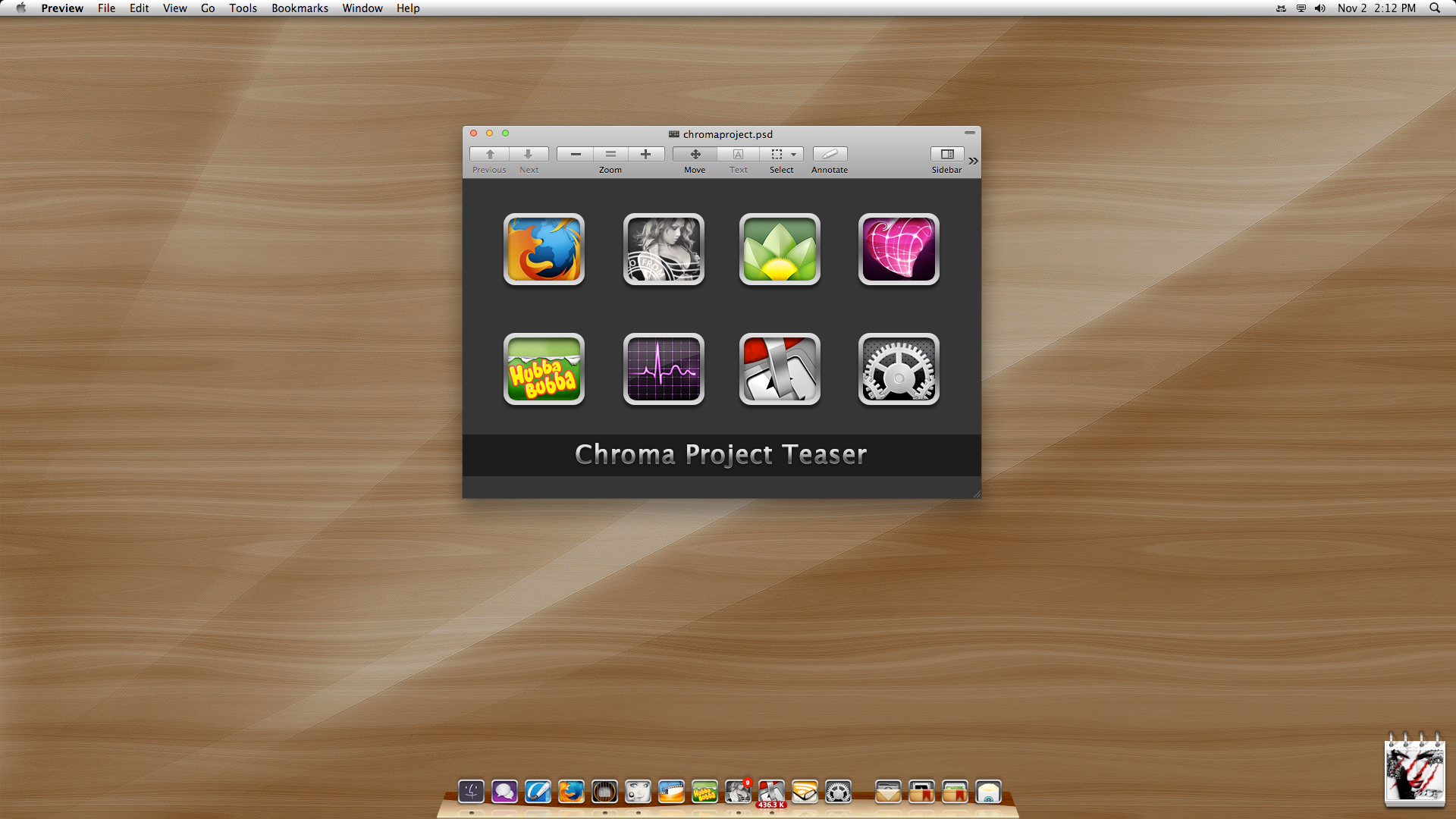Open the Help menu

coord(407,8)
